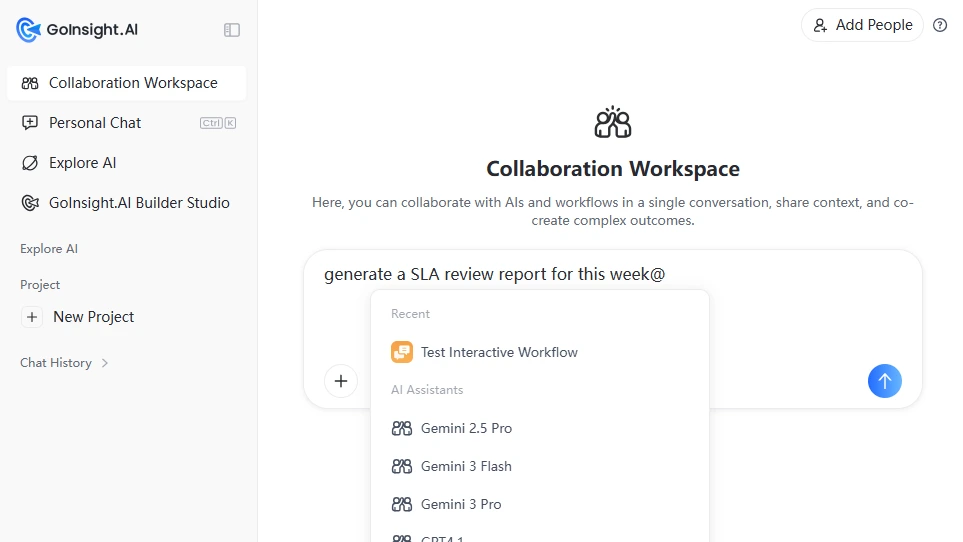Viewport: 963px width, 542px height.
Task: Click the "Collaboration Workspace" page title
Action: click(x=613, y=169)
